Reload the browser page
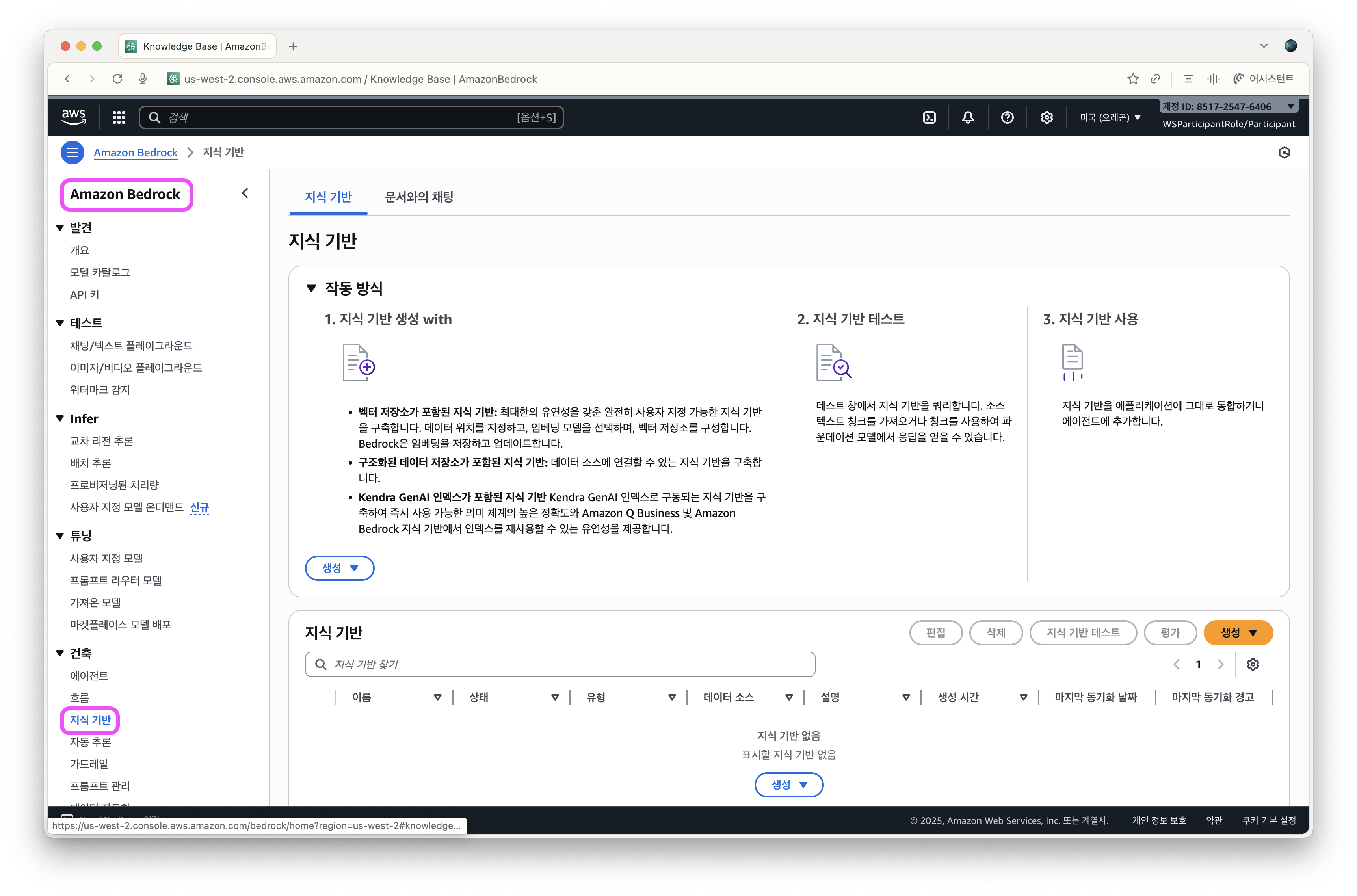The width and height of the screenshot is (1357, 896). 117,79
